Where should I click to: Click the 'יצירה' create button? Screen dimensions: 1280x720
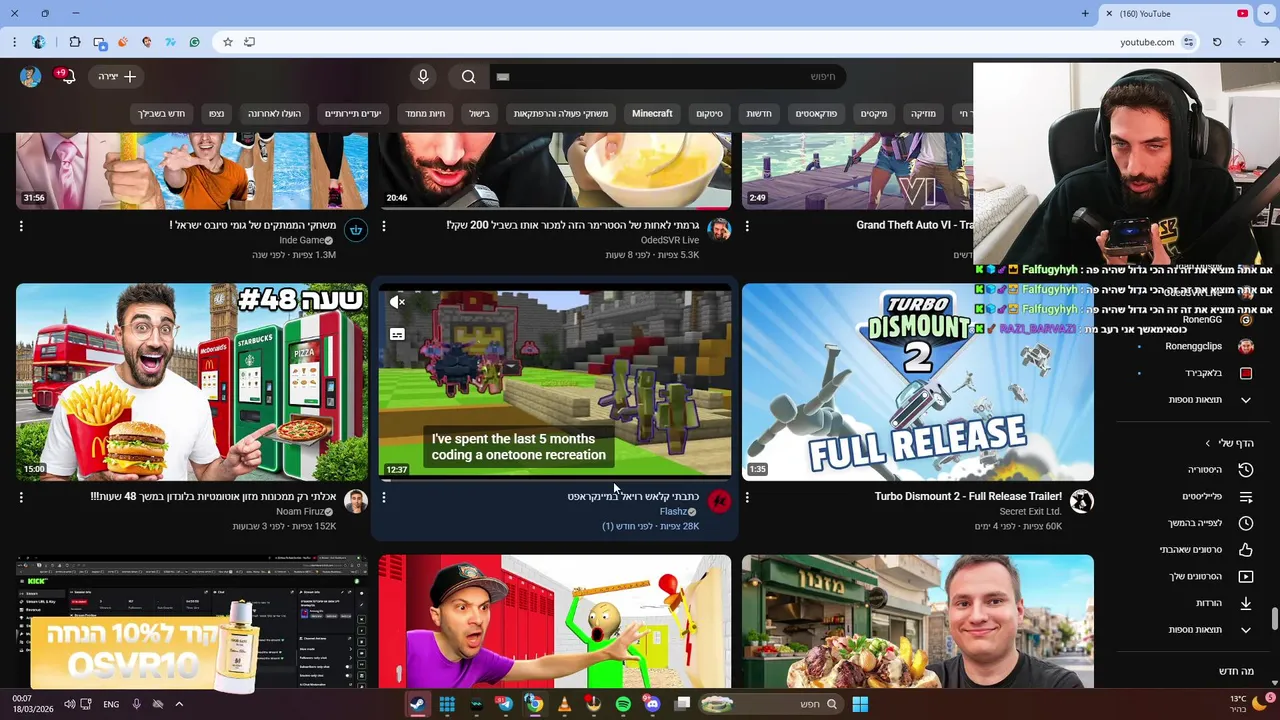(117, 77)
